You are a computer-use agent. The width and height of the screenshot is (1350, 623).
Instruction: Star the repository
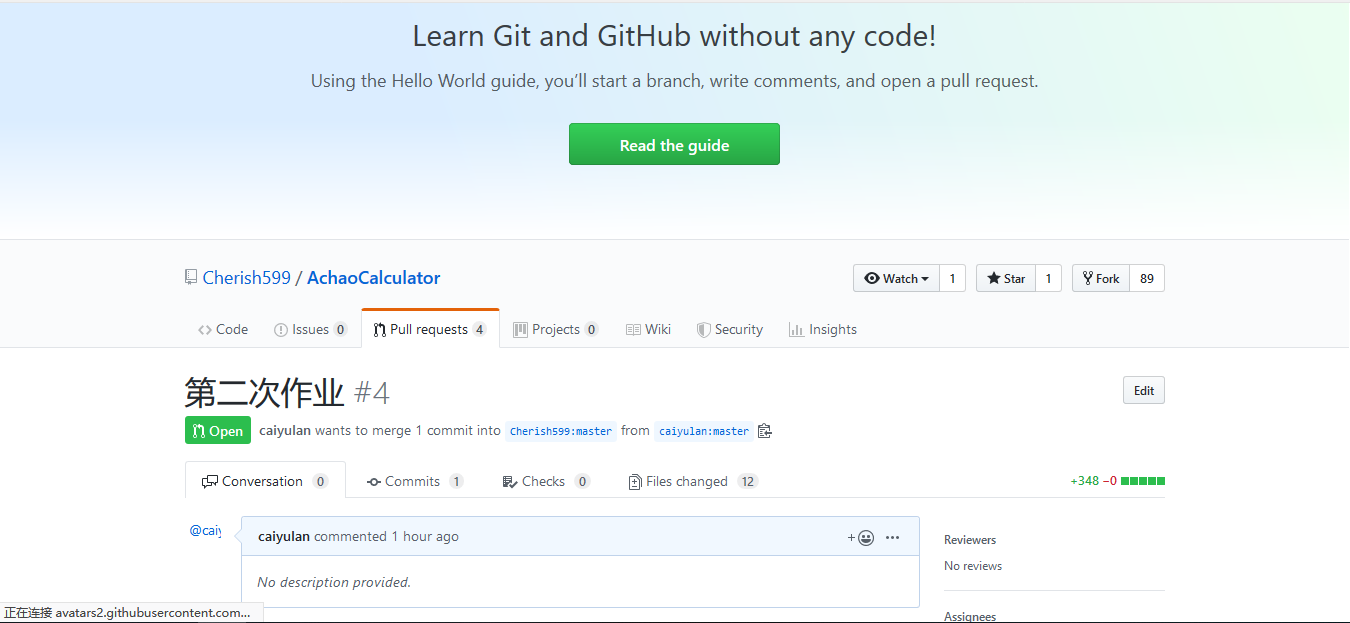1005,278
